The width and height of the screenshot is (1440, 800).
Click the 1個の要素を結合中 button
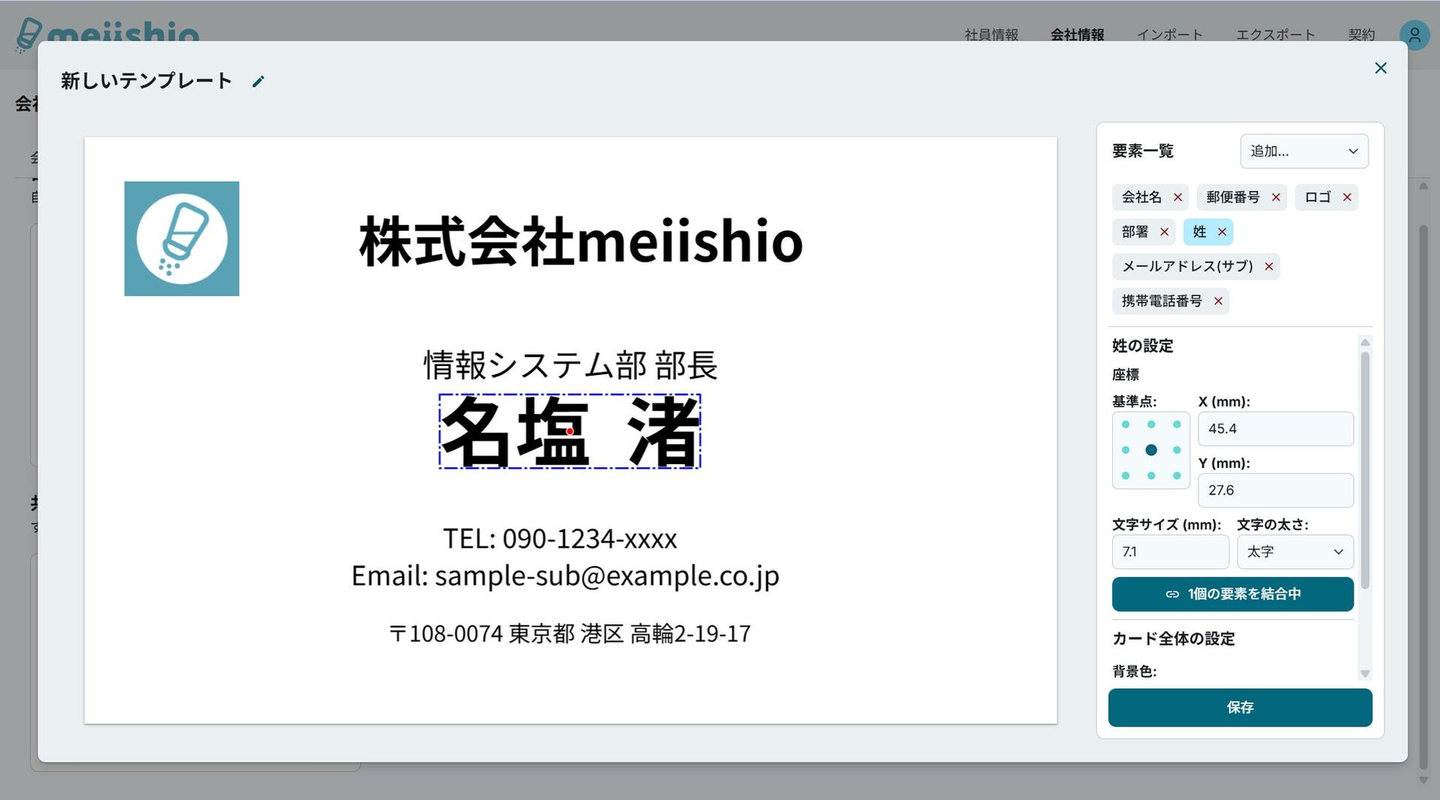point(1233,594)
